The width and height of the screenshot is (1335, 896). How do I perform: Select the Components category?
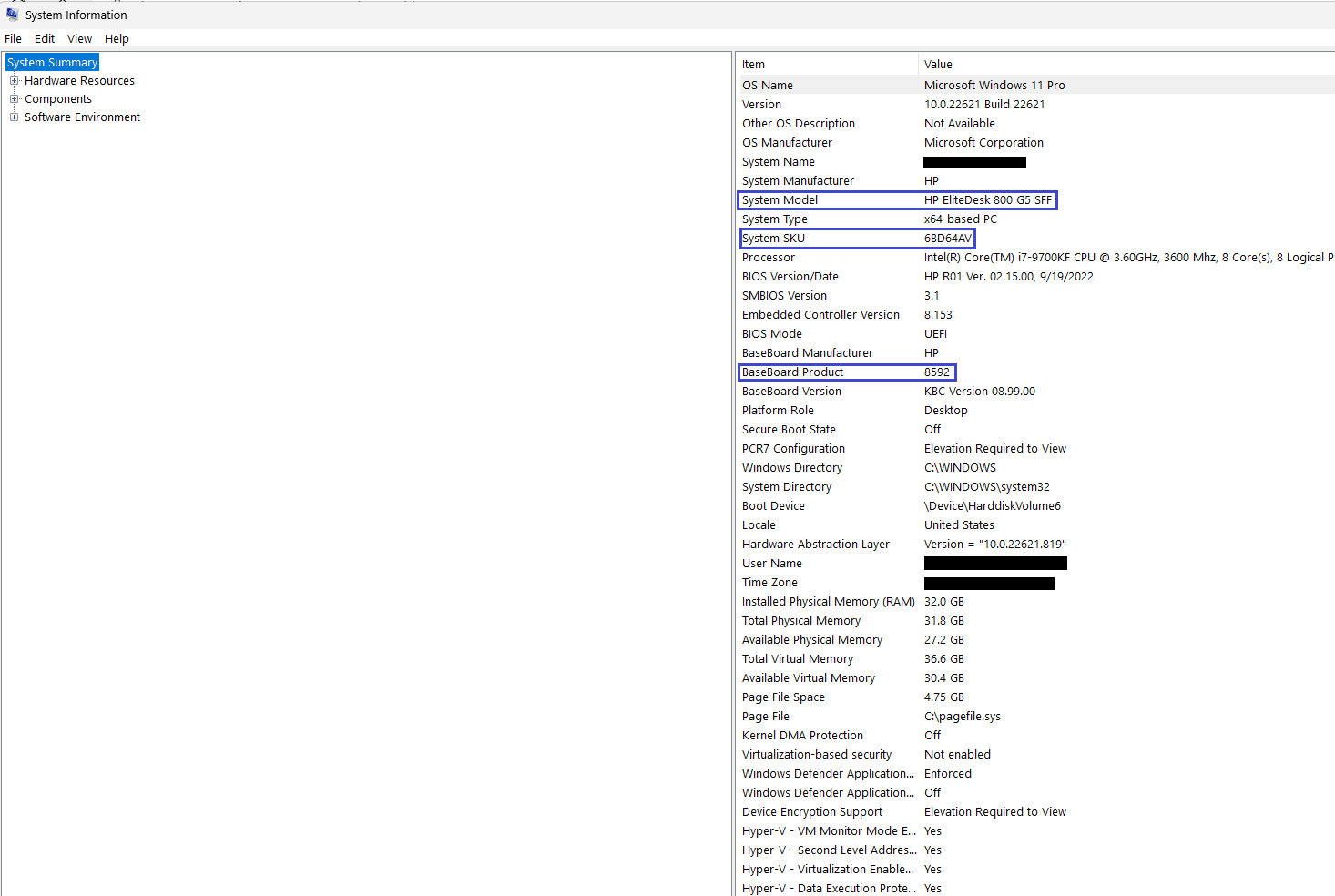click(57, 98)
